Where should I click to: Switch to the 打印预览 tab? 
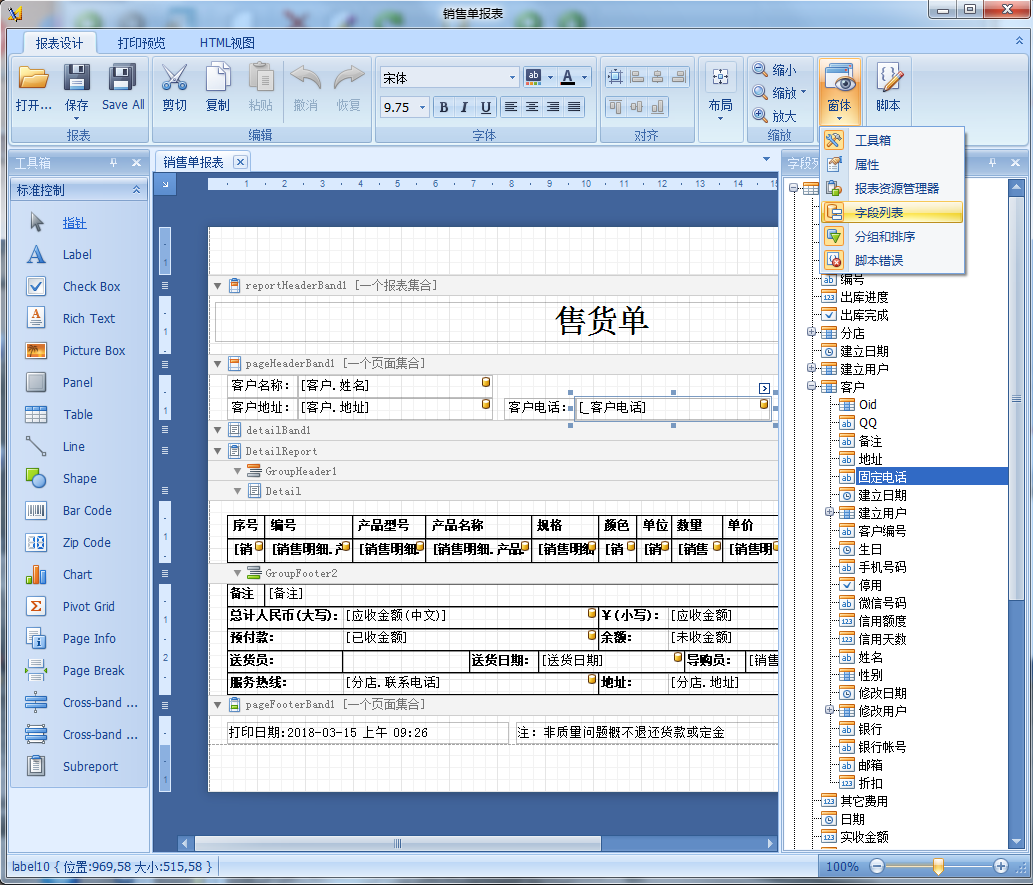click(141, 43)
